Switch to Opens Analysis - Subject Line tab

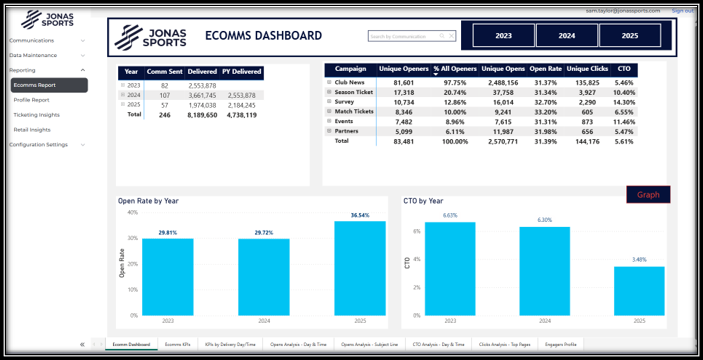click(x=369, y=344)
